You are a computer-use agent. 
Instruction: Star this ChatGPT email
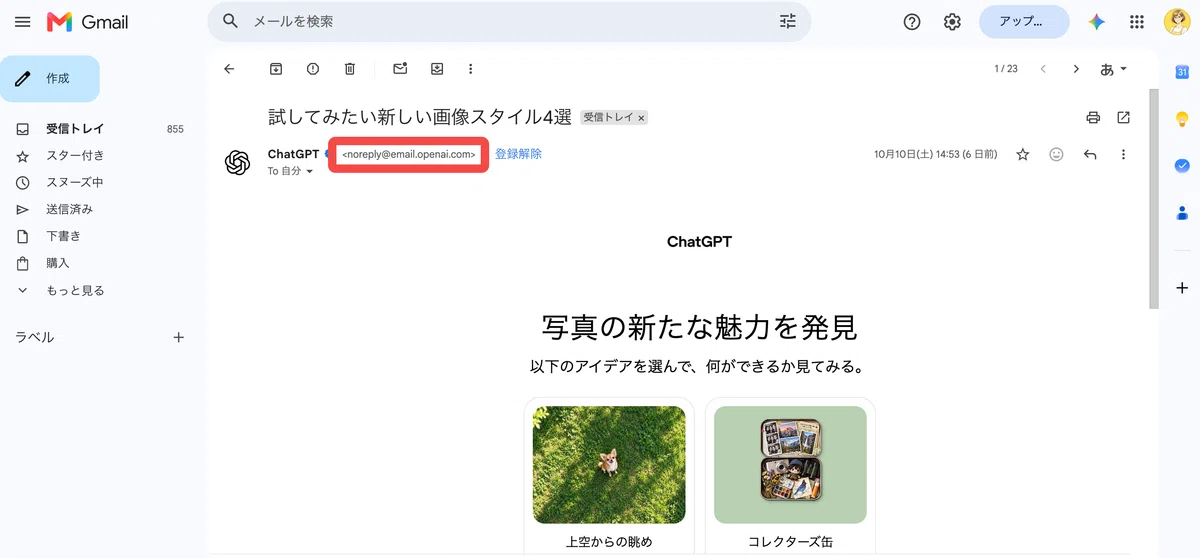pyautogui.click(x=1023, y=155)
